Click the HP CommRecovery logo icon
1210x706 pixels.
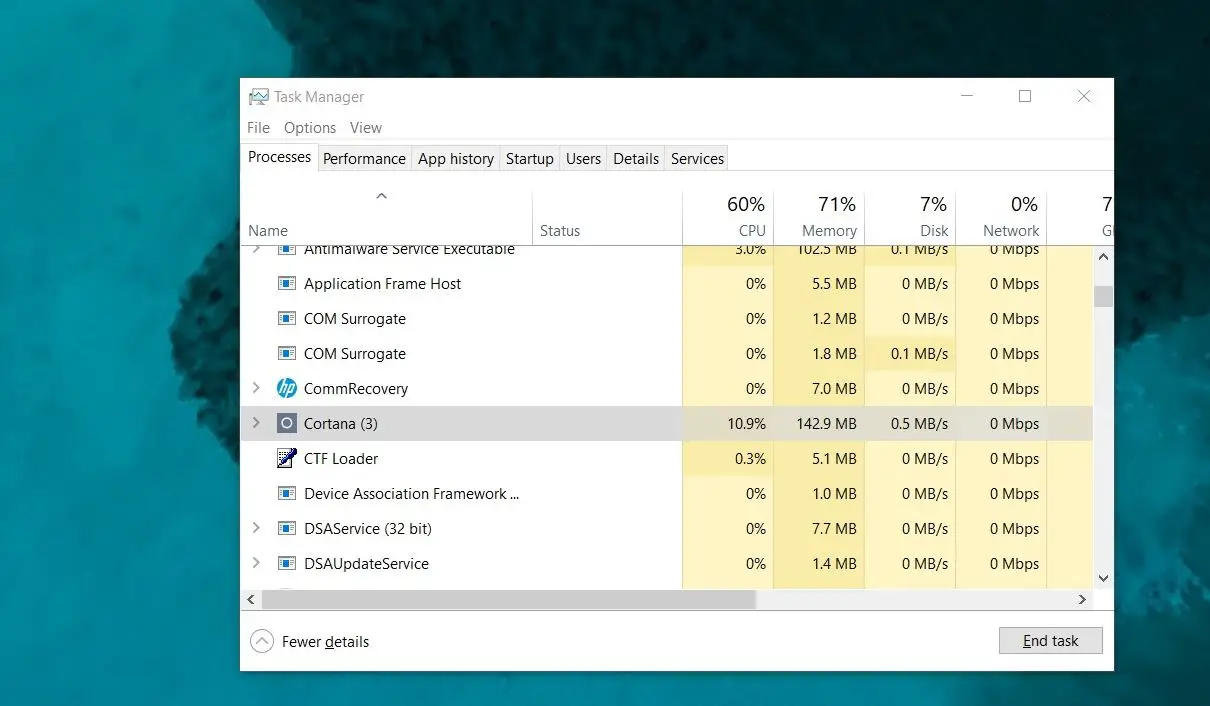tap(287, 388)
